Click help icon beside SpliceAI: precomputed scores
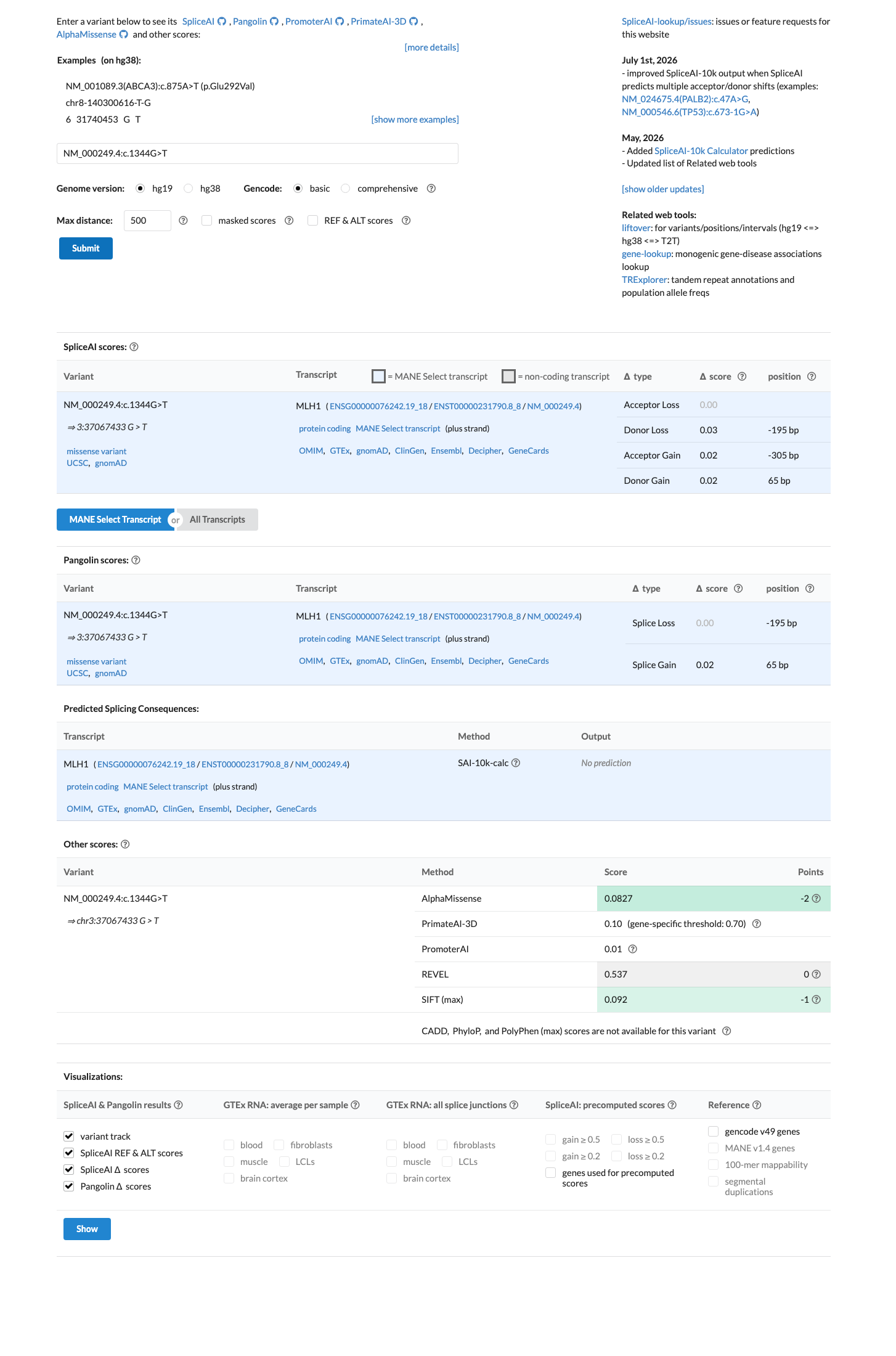 [x=672, y=1105]
